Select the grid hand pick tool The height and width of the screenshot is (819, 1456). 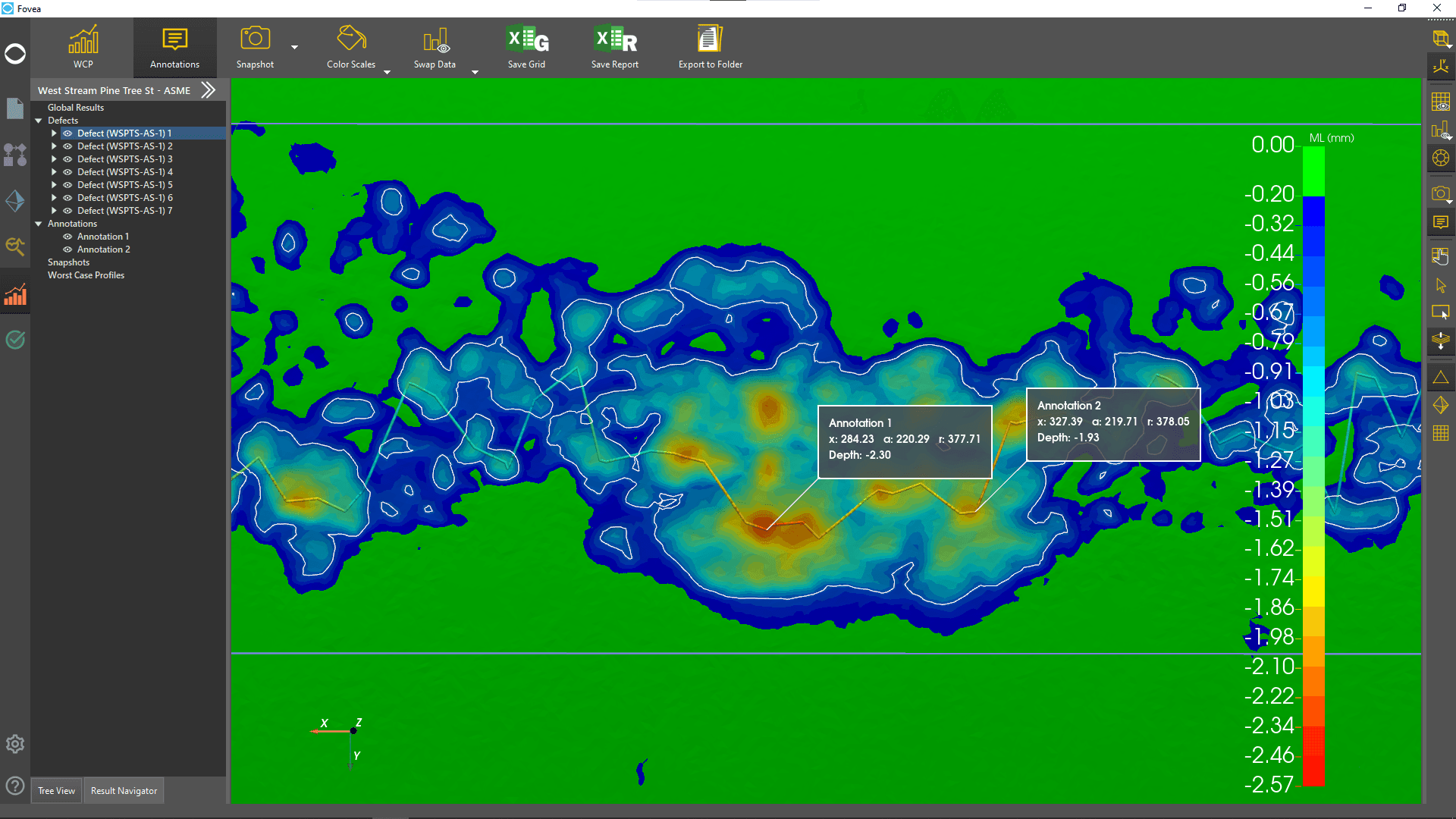click(1441, 256)
